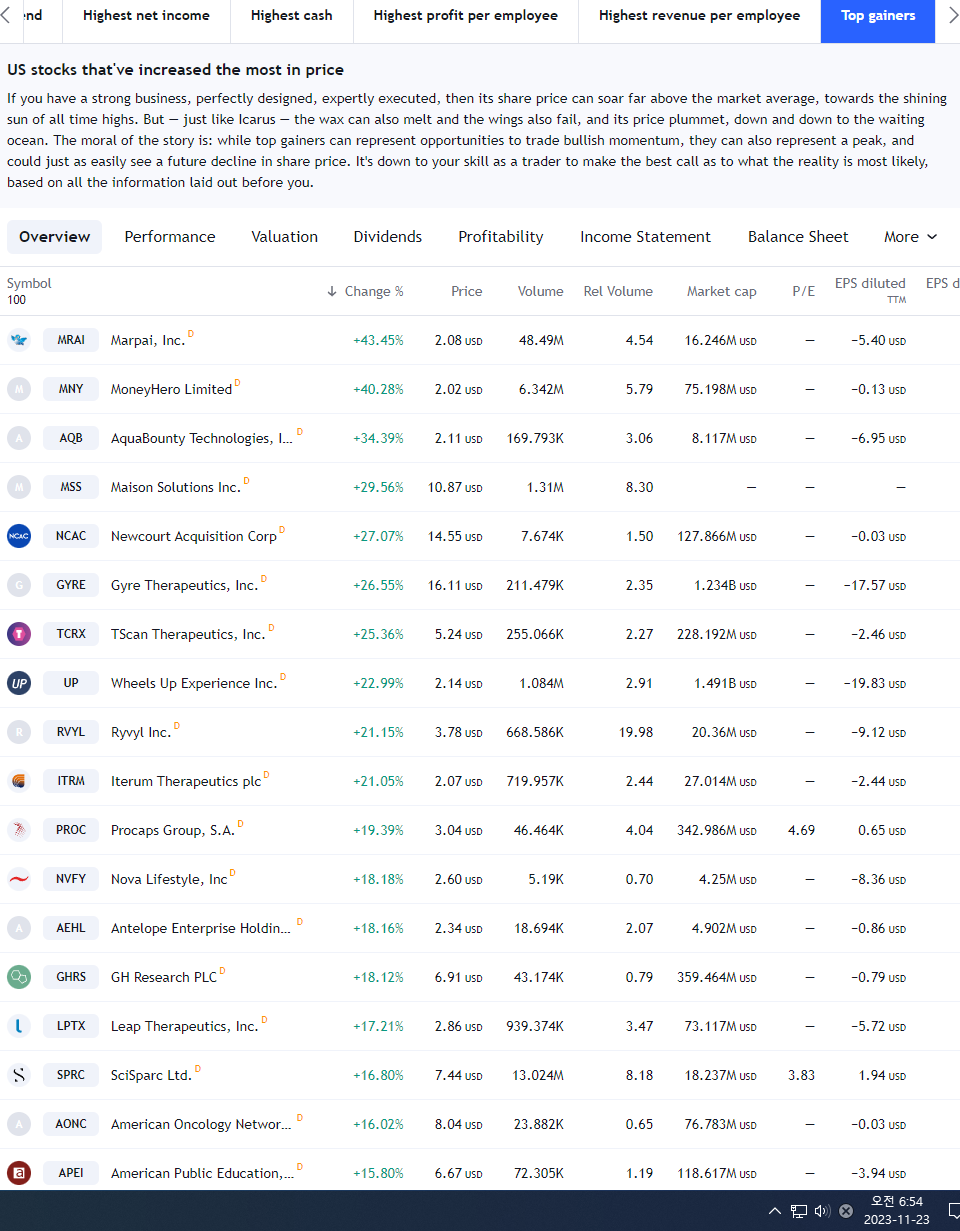The width and height of the screenshot is (960, 1231).
Task: Click the 19.98 relative volume value
Action: (636, 732)
